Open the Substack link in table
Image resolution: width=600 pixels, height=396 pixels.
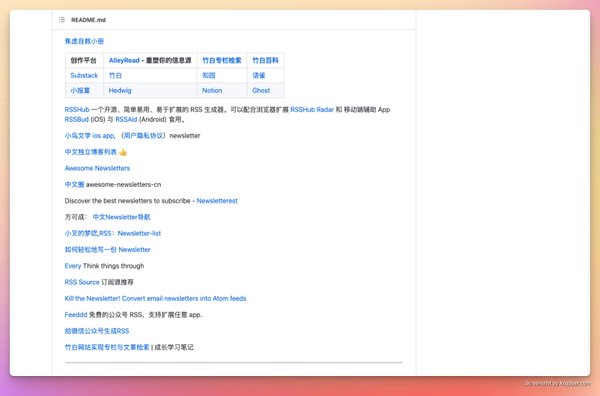click(x=84, y=75)
